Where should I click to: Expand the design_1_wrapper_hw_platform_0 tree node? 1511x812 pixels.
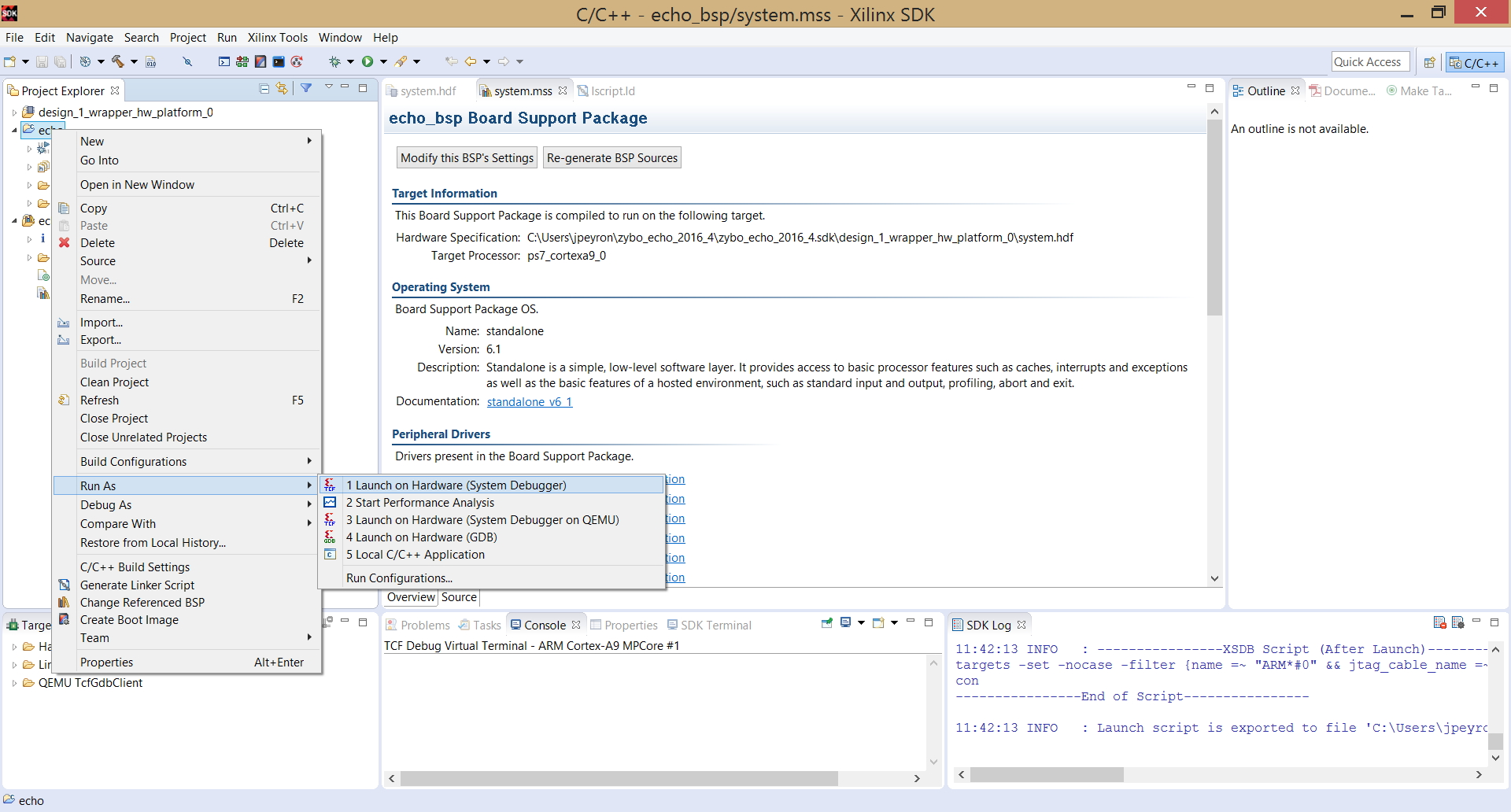[14, 113]
